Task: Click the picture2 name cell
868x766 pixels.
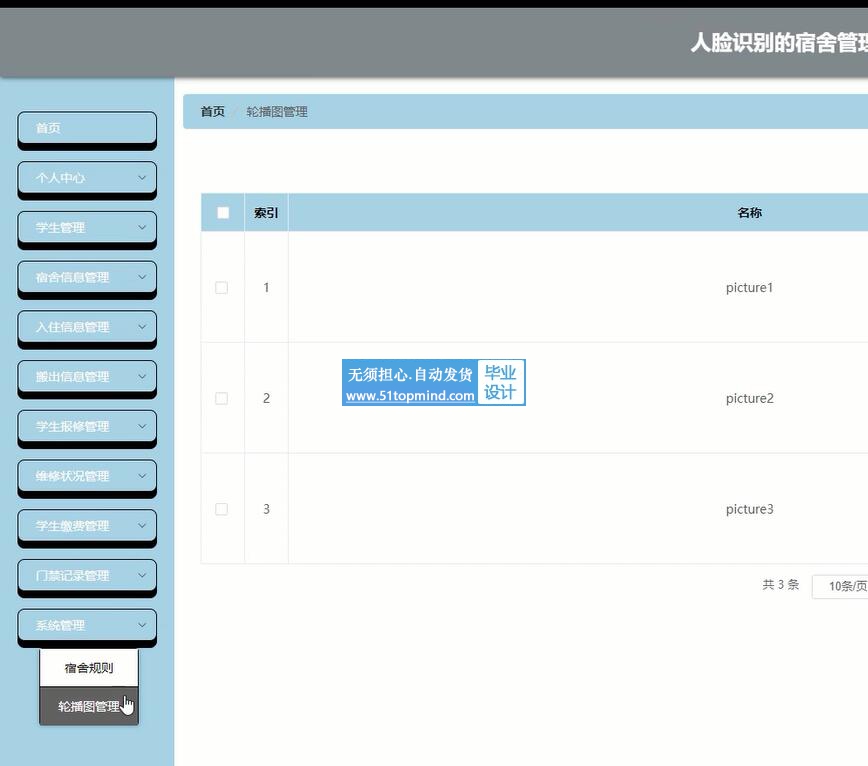Action: tap(750, 398)
